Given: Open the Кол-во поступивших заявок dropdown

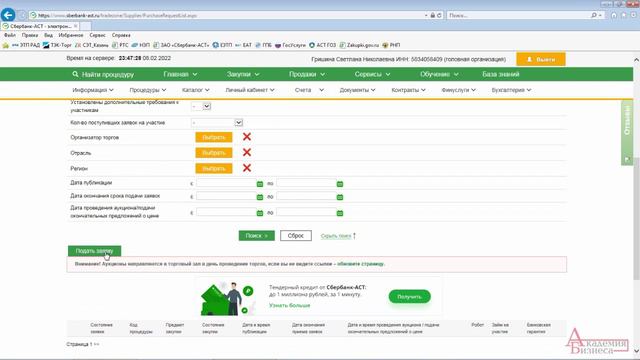Looking at the screenshot, I should [x=217, y=122].
